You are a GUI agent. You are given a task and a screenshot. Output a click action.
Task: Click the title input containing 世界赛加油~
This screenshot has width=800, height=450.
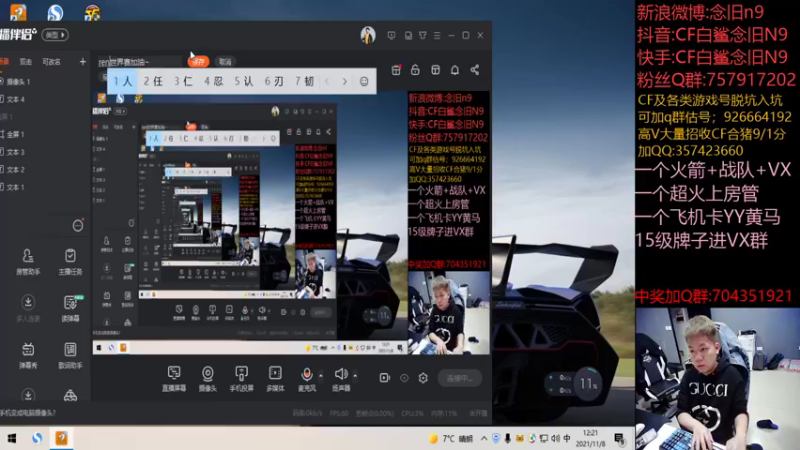point(139,62)
